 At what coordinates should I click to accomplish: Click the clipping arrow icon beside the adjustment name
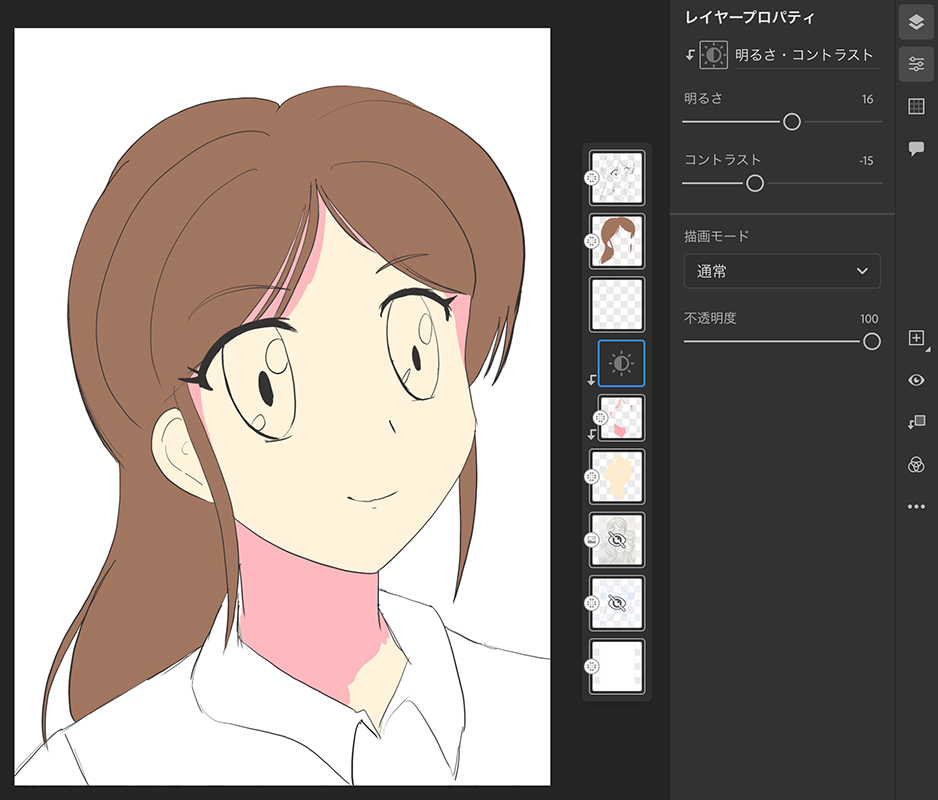(x=690, y=55)
